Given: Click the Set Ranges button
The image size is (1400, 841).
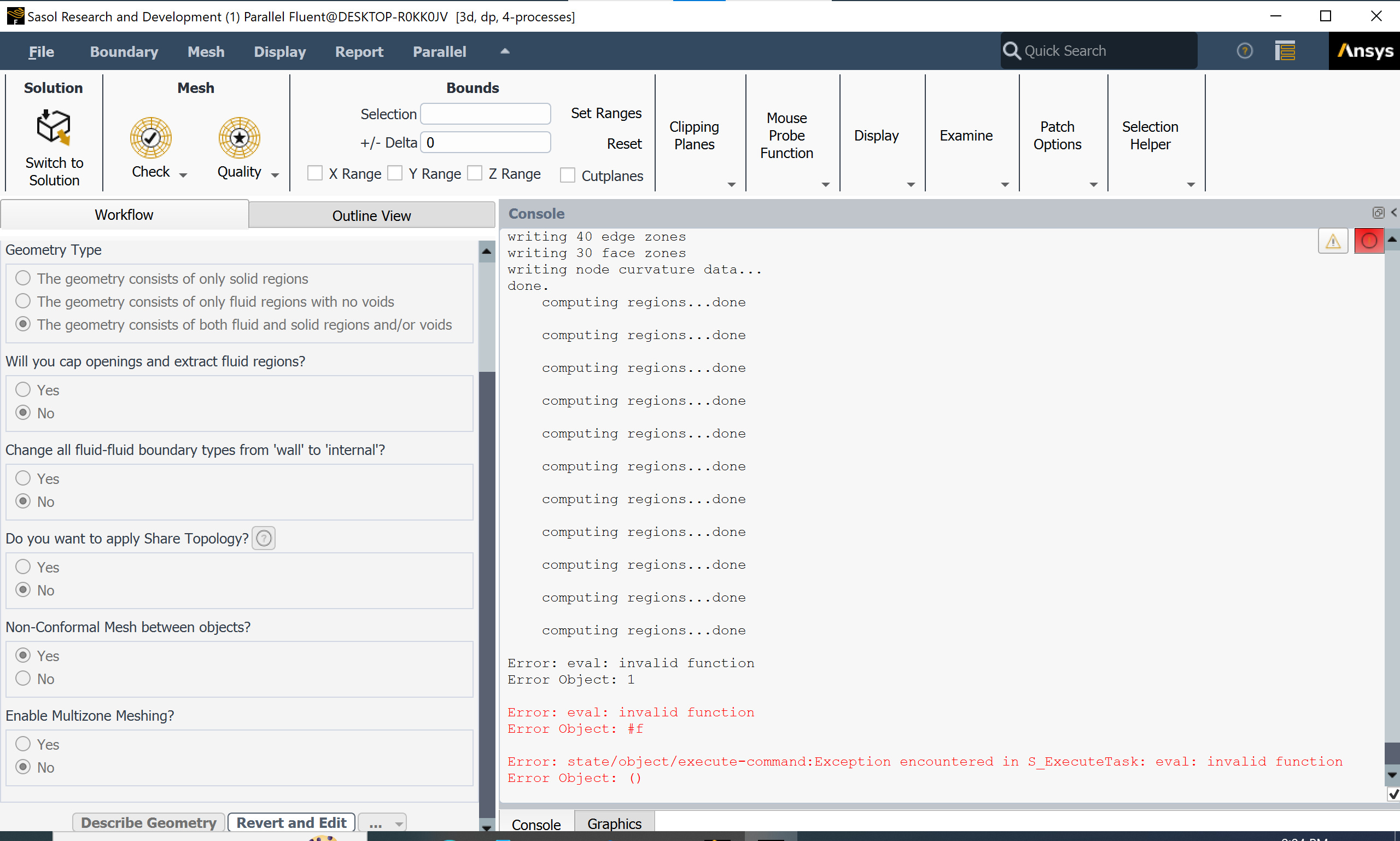Looking at the screenshot, I should (606, 113).
